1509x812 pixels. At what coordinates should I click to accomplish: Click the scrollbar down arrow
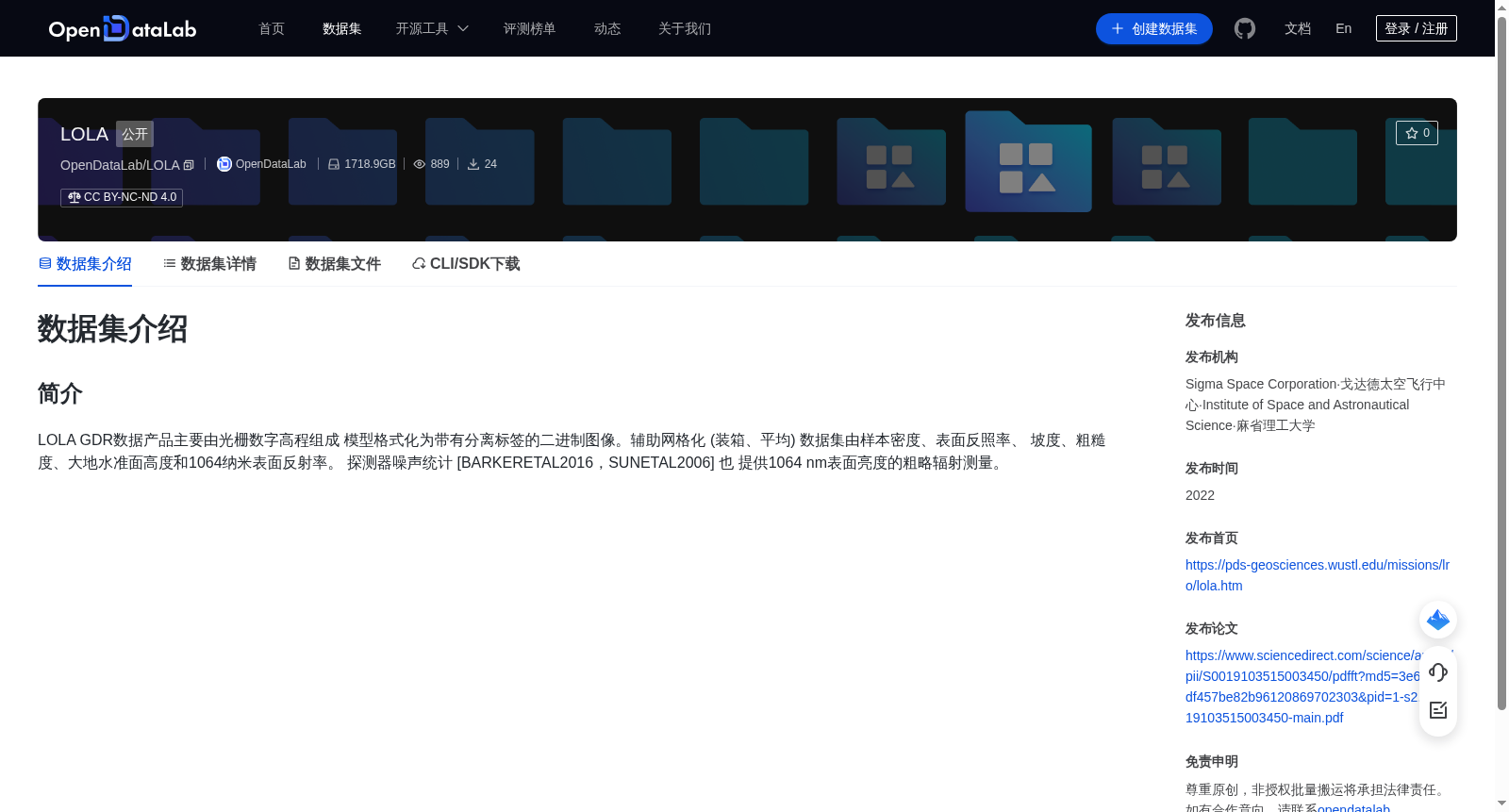tap(1501, 804)
